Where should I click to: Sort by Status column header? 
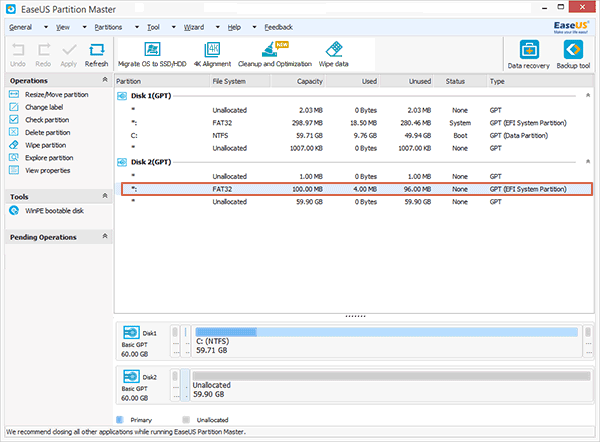pos(460,82)
